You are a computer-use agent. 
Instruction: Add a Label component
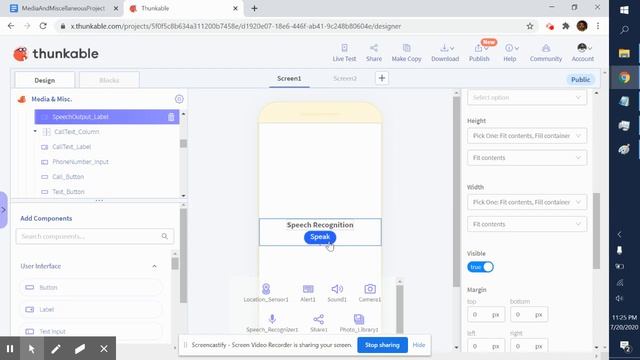click(x=91, y=309)
